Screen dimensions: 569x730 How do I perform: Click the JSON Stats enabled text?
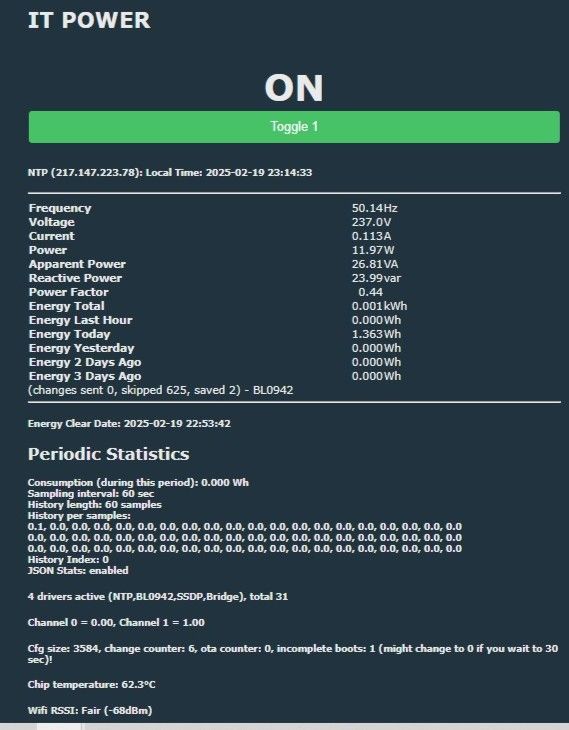click(78, 570)
